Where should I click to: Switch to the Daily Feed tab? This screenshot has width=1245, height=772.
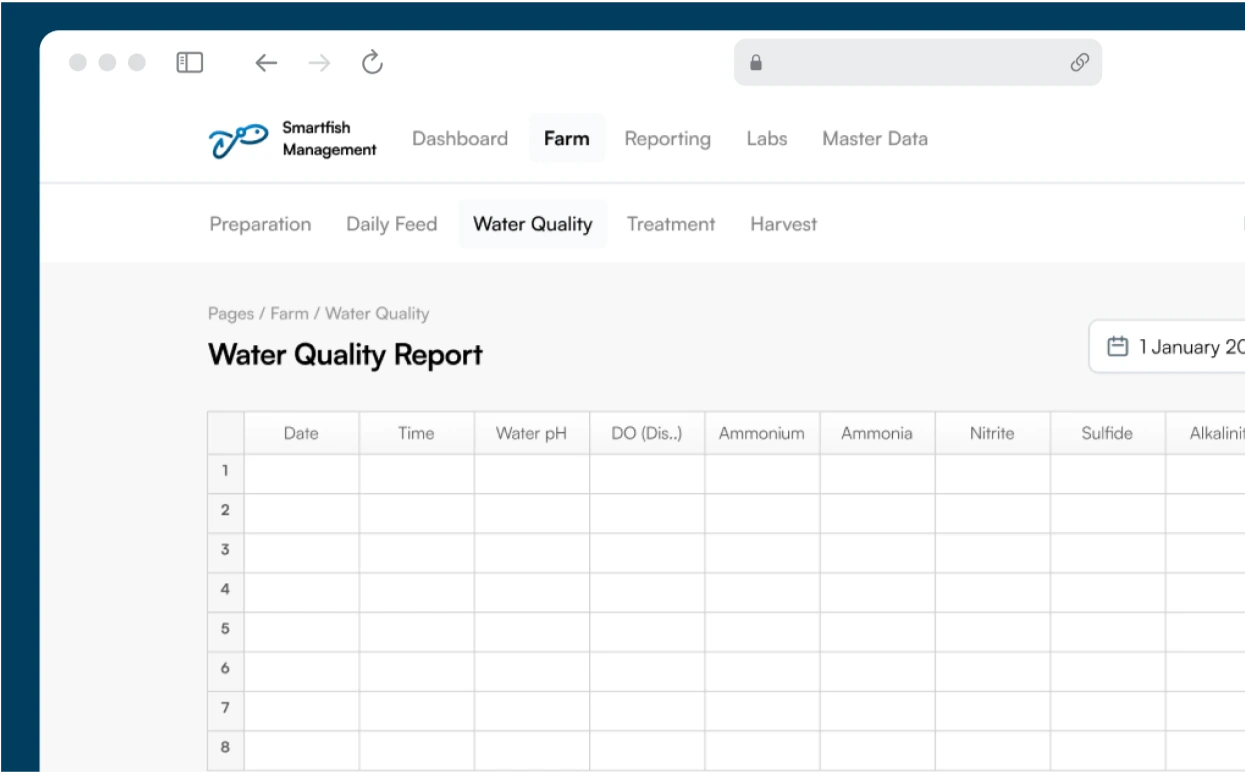coord(392,224)
